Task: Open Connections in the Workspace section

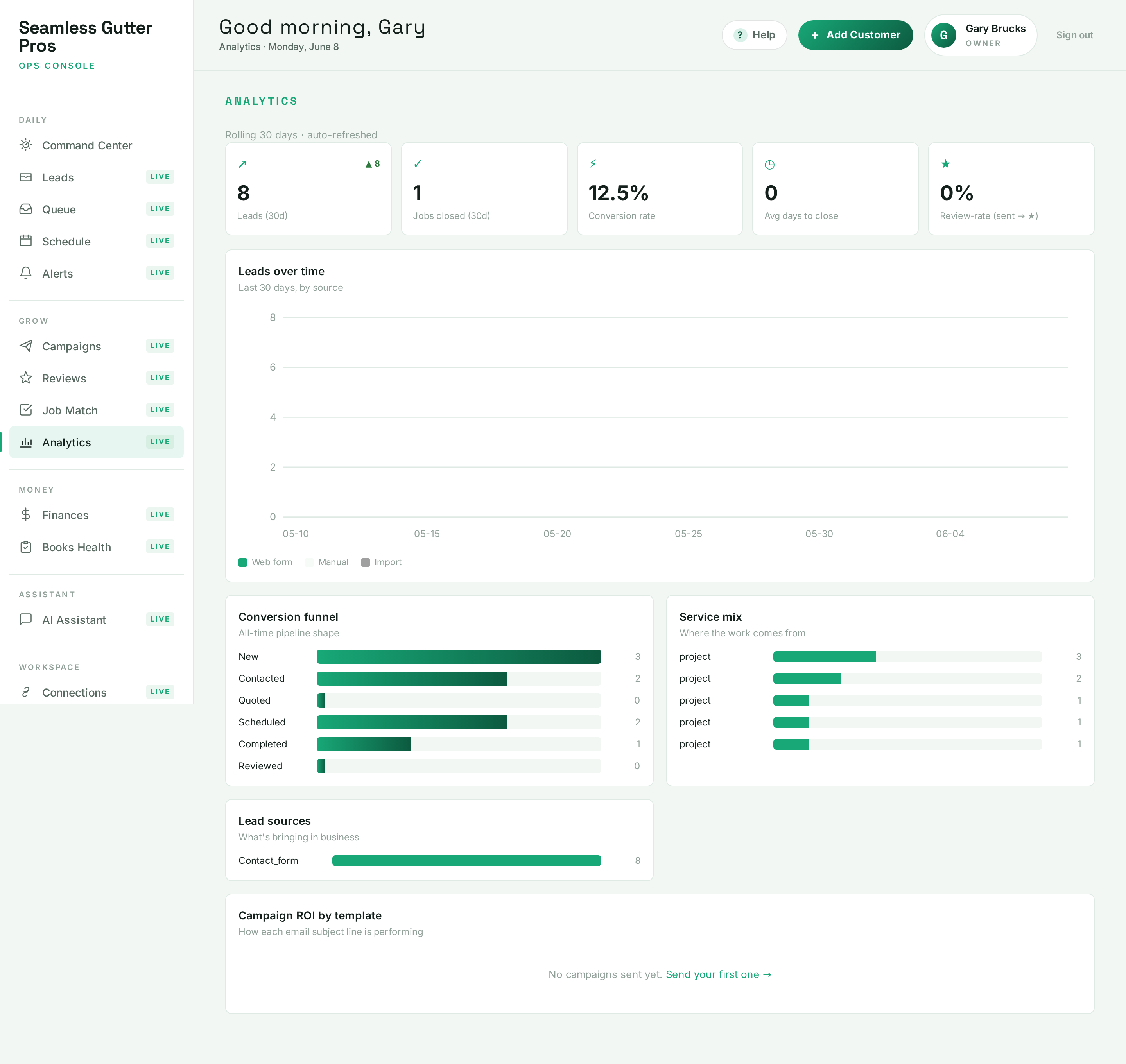Action: point(97,693)
